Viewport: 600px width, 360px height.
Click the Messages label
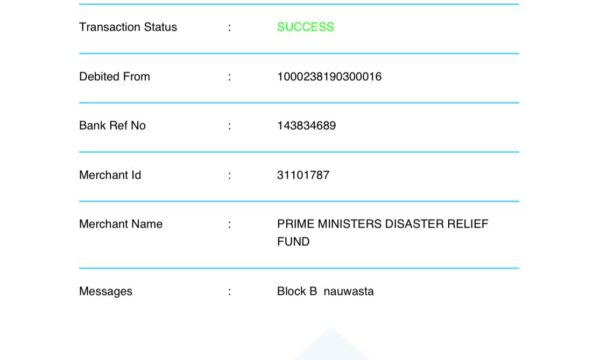(x=106, y=292)
